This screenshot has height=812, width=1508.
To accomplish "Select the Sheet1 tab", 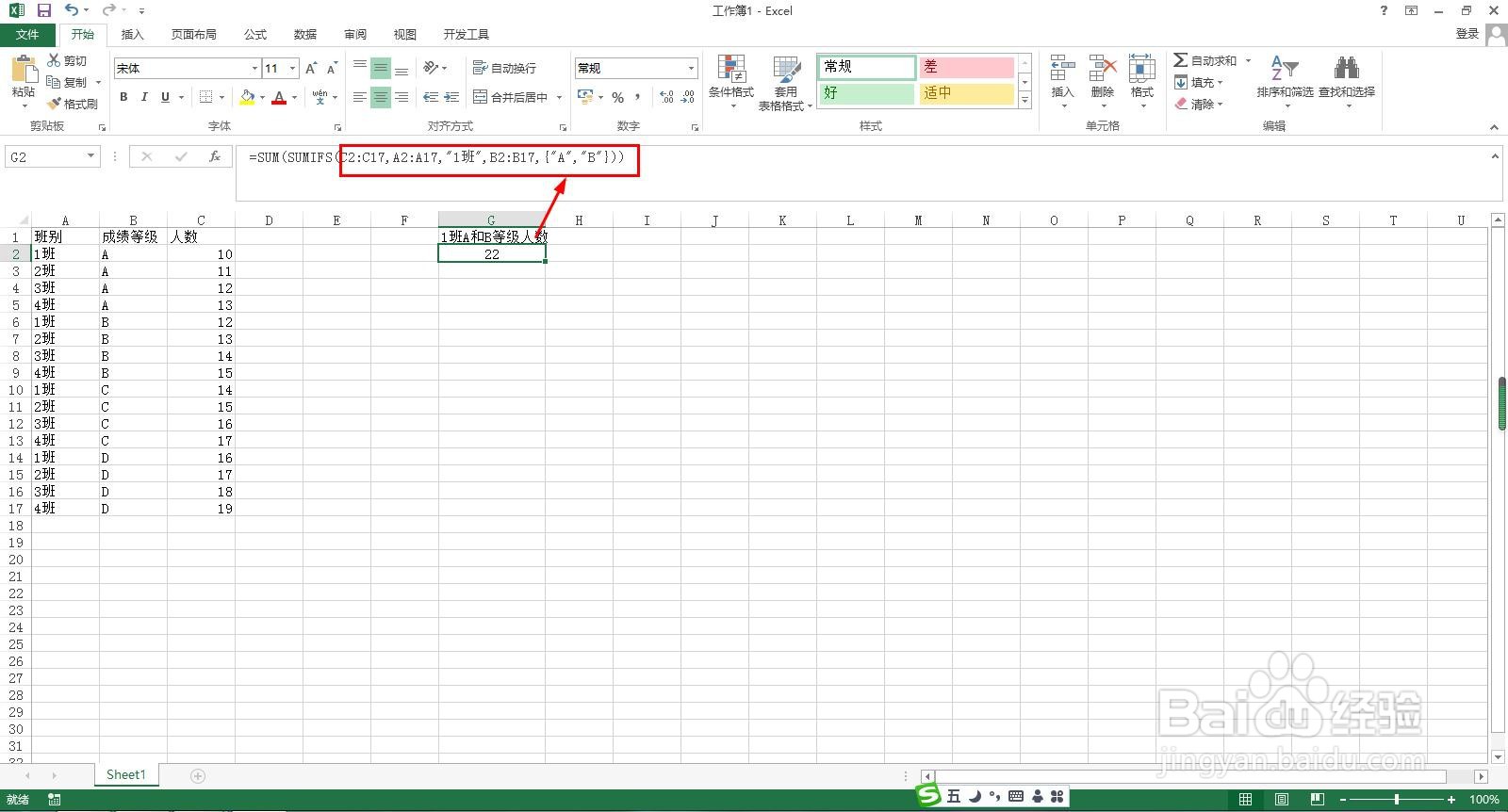I will 126,774.
